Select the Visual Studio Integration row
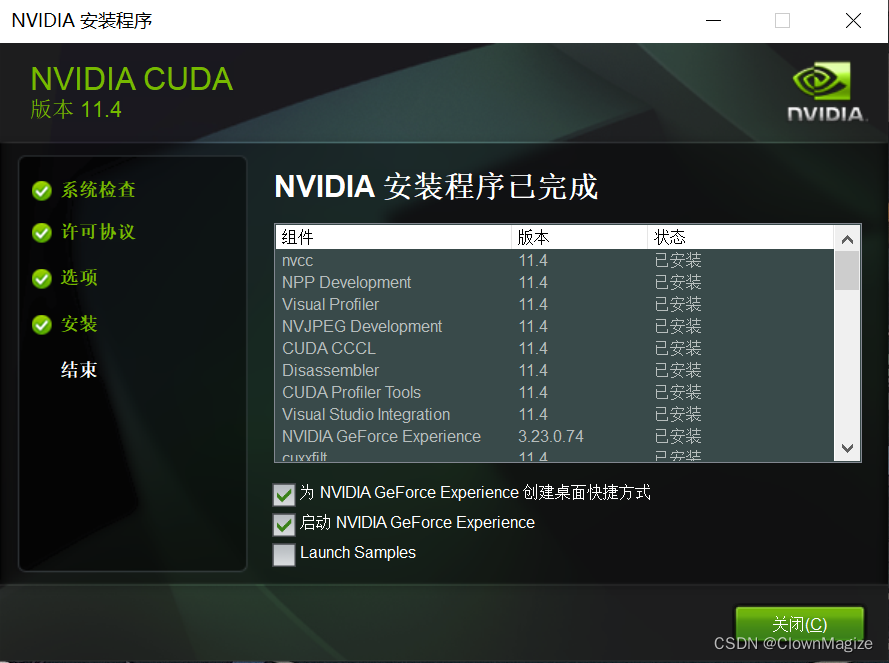This screenshot has width=889, height=663. (554, 415)
